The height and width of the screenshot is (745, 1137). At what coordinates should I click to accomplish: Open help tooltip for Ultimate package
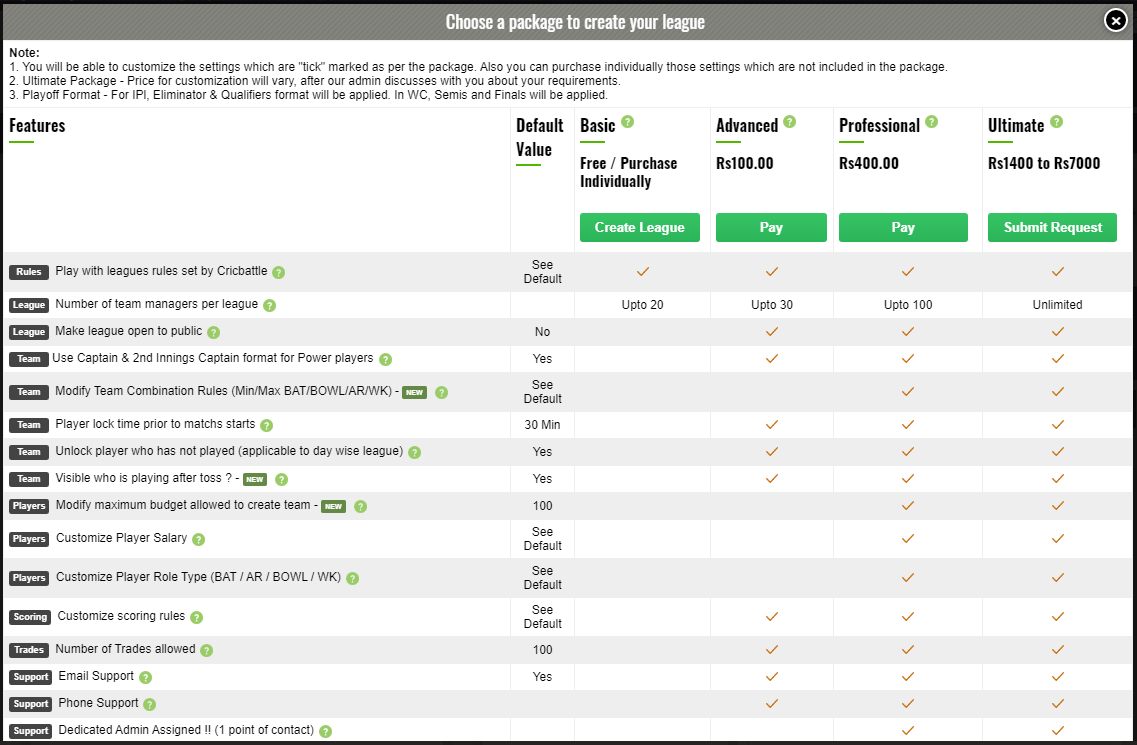[1056, 122]
